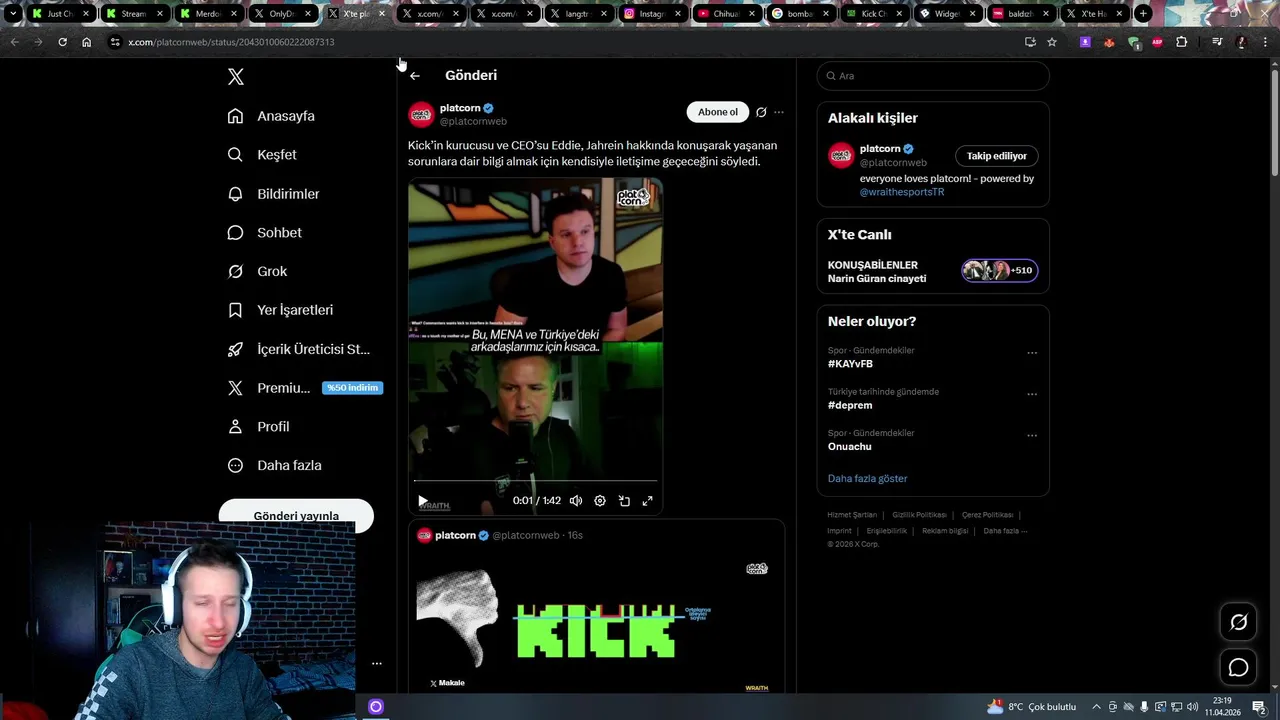The width and height of the screenshot is (1280, 720).
Task: Go back with the Gönderi back arrow
Action: (415, 76)
